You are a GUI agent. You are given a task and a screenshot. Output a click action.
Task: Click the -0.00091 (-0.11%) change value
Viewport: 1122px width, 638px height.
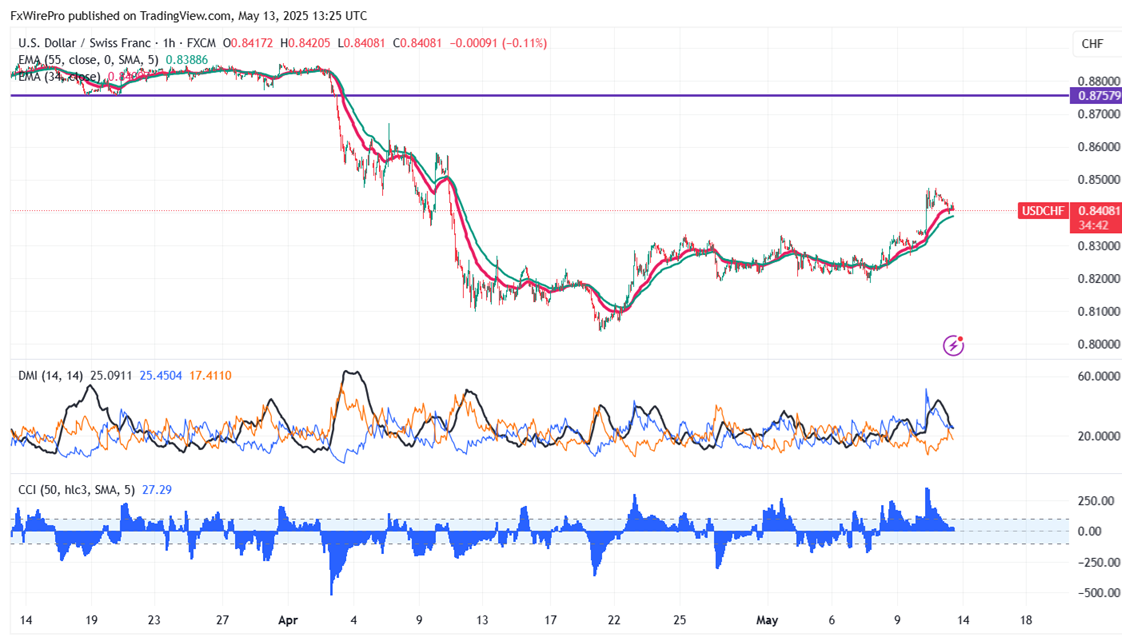[x=498, y=43]
